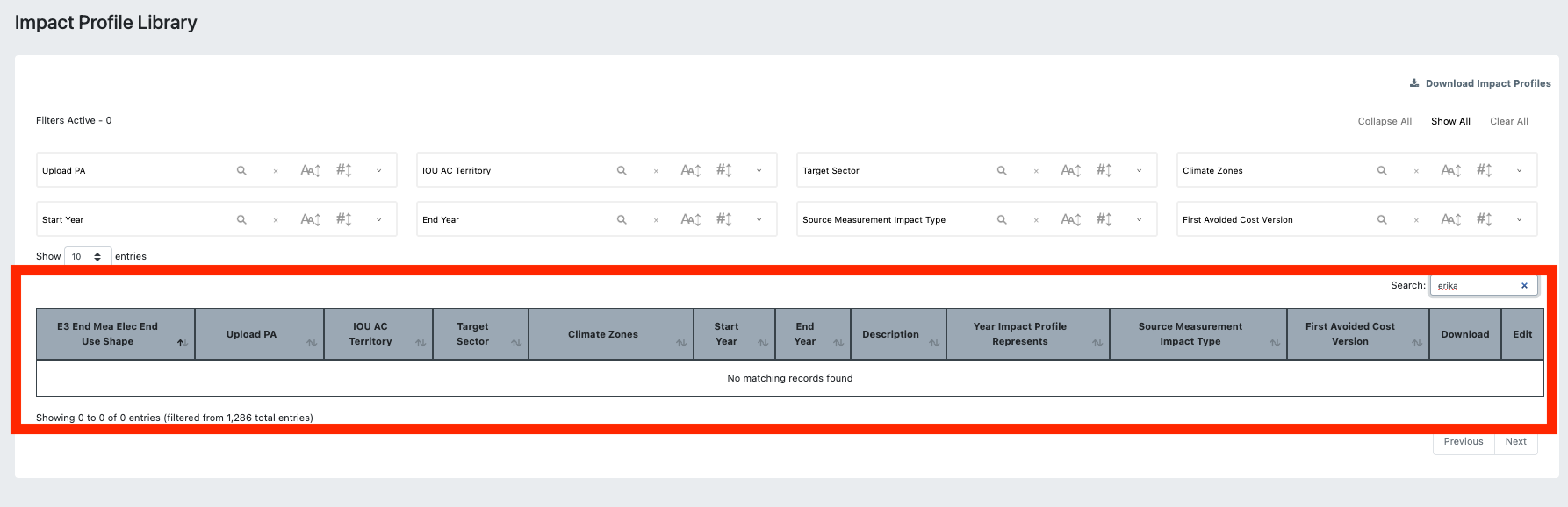Clear the Source Measurement Impact Type filter
This screenshot has width=1568, height=507.
pyautogui.click(x=1036, y=220)
